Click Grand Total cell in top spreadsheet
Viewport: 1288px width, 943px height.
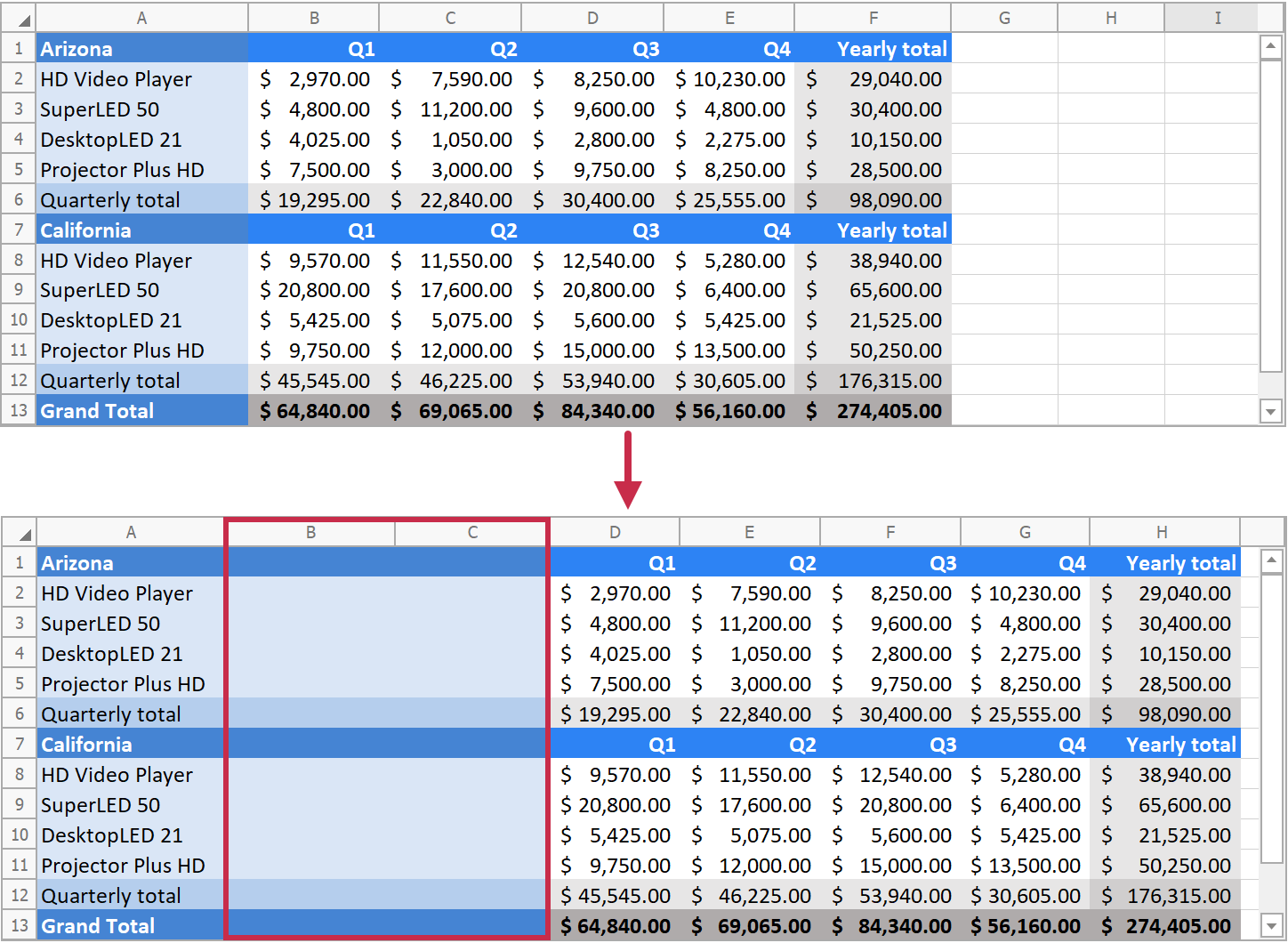(x=141, y=411)
